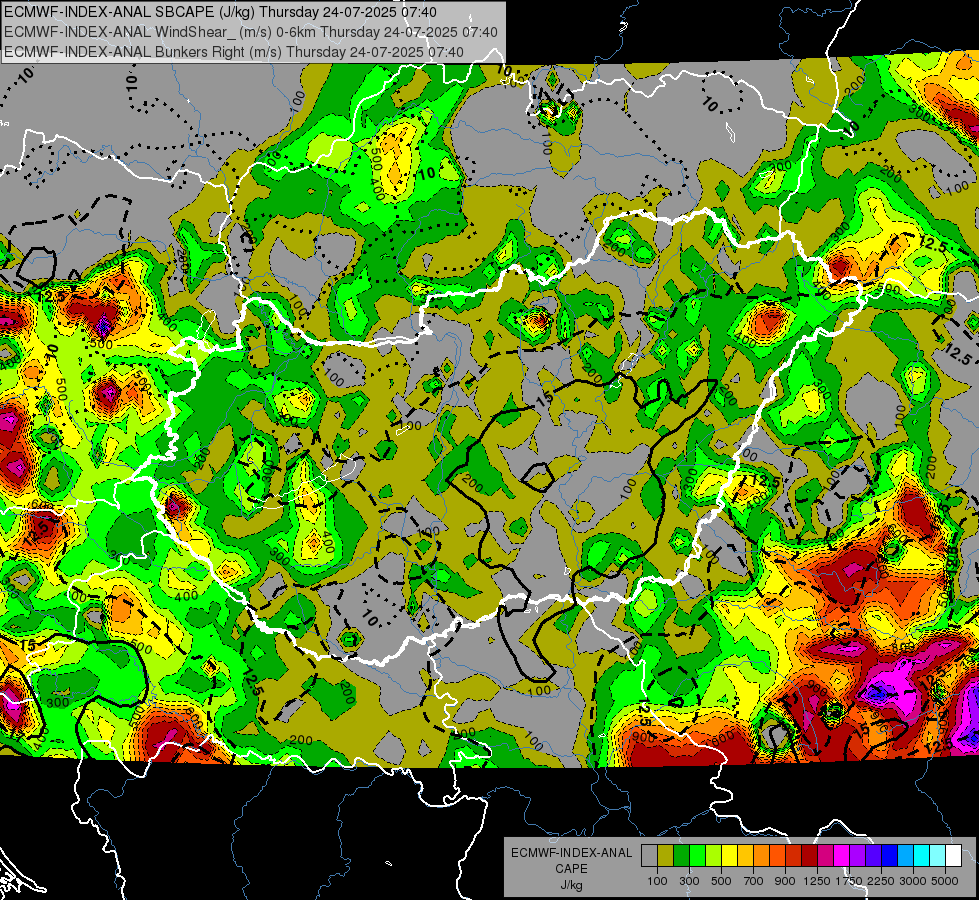The width and height of the screenshot is (979, 900).
Task: Click the 700 legend tick label
Action: (754, 881)
